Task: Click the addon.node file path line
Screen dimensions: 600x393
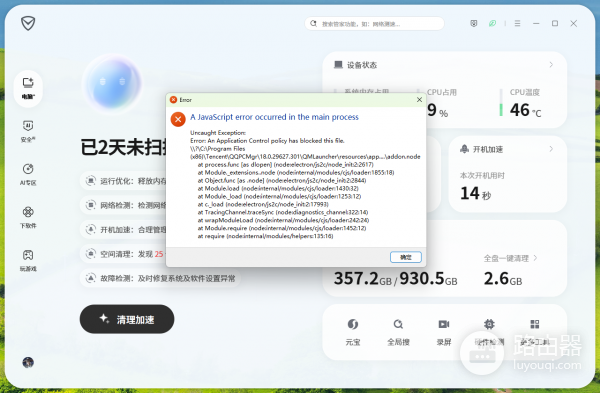Action: [305, 157]
